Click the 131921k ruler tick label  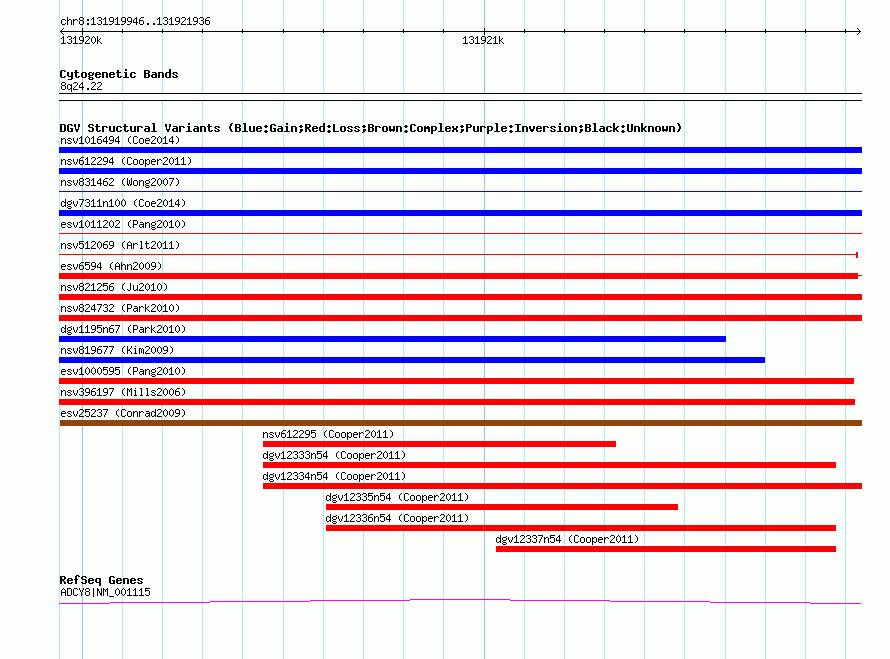point(483,40)
